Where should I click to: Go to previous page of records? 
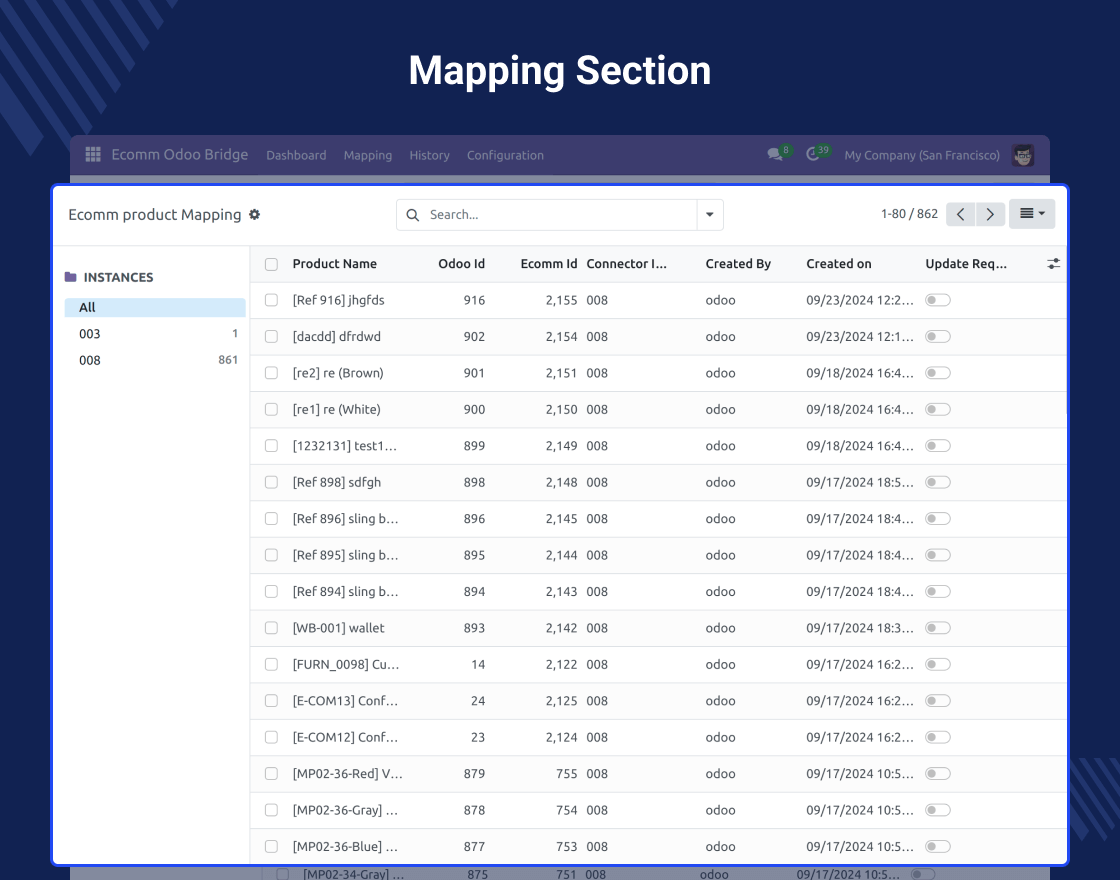[961, 214]
